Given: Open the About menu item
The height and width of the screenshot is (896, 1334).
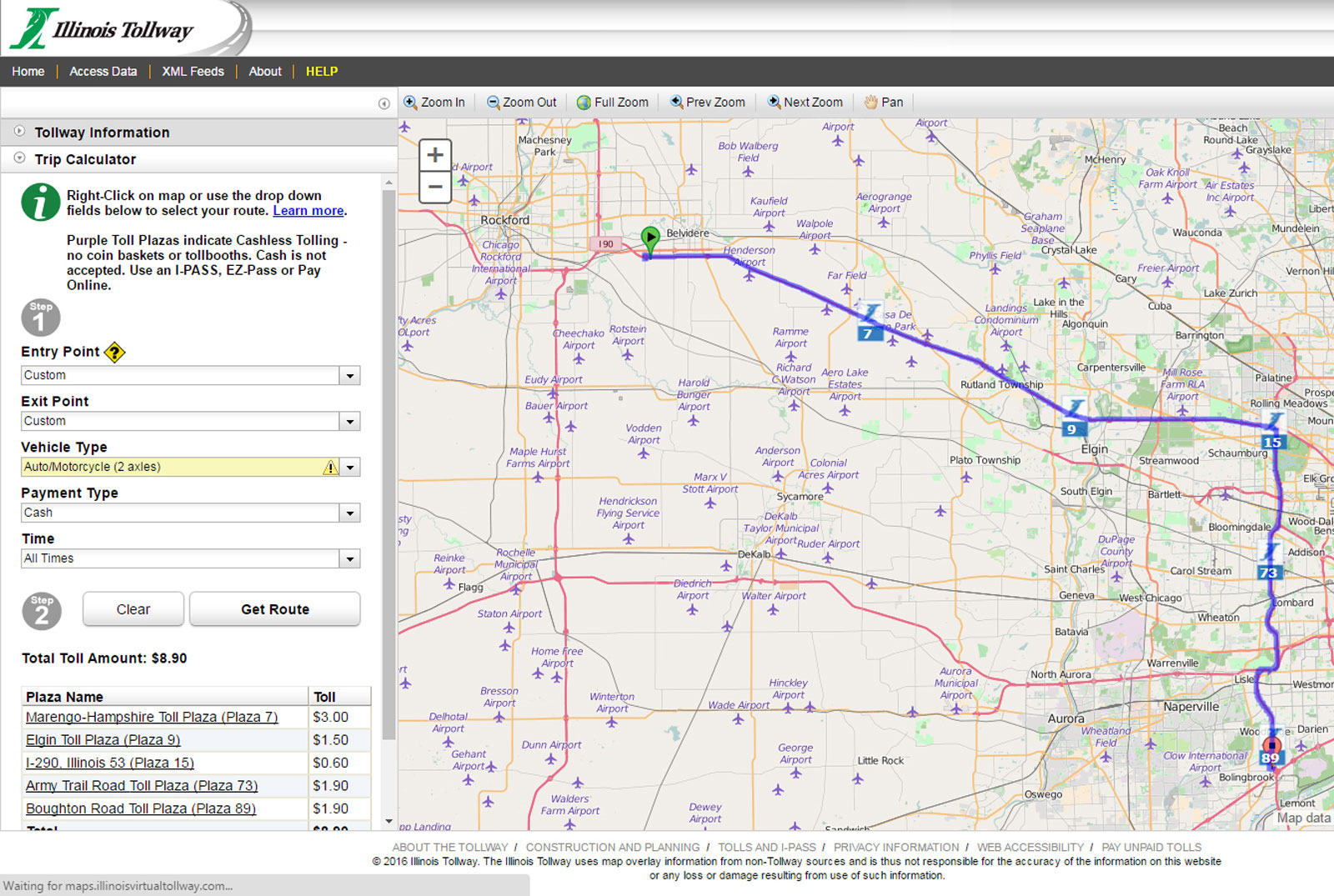Looking at the screenshot, I should tap(265, 72).
